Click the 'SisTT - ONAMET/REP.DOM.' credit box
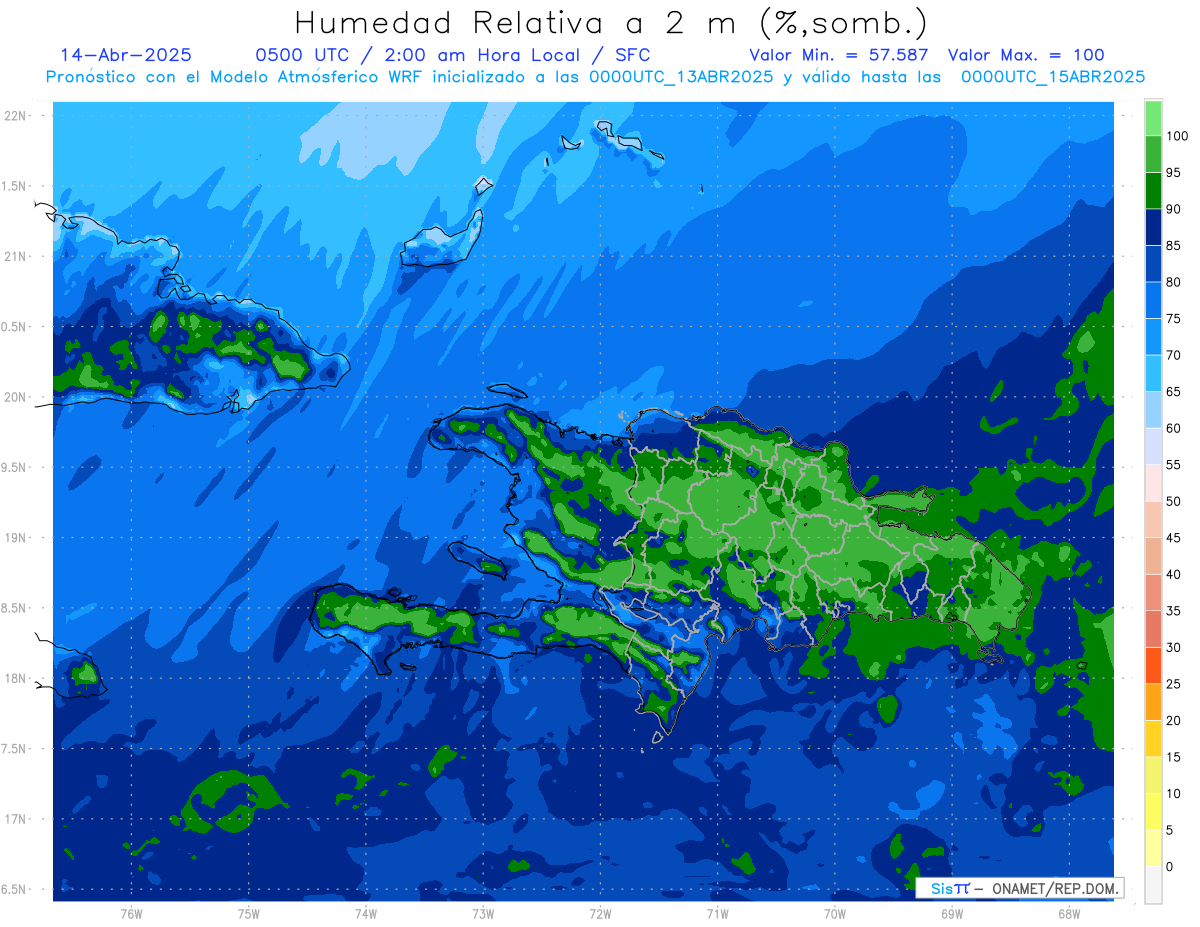Viewport: 1200px width, 927px height. [x=1019, y=888]
